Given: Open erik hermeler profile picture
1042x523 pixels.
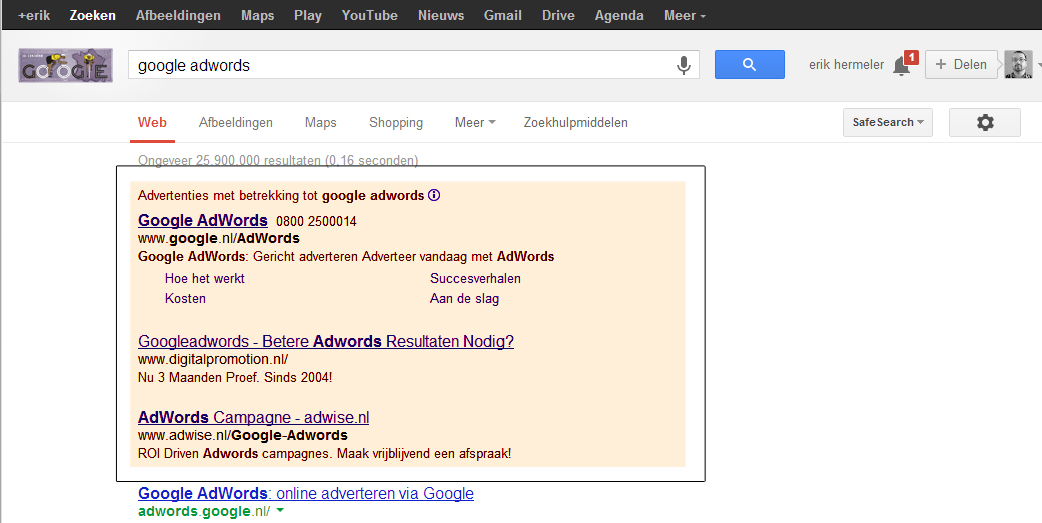Looking at the screenshot, I should pos(1018,65).
